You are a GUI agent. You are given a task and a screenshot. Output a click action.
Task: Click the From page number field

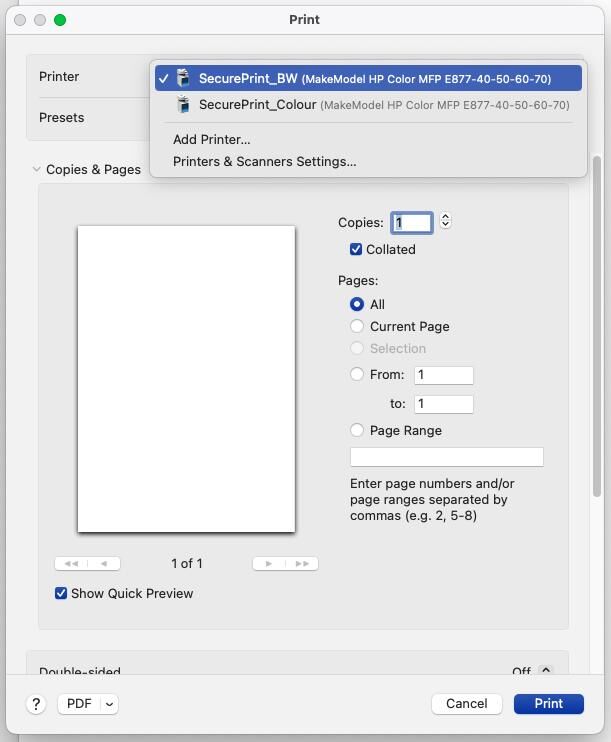(x=443, y=375)
